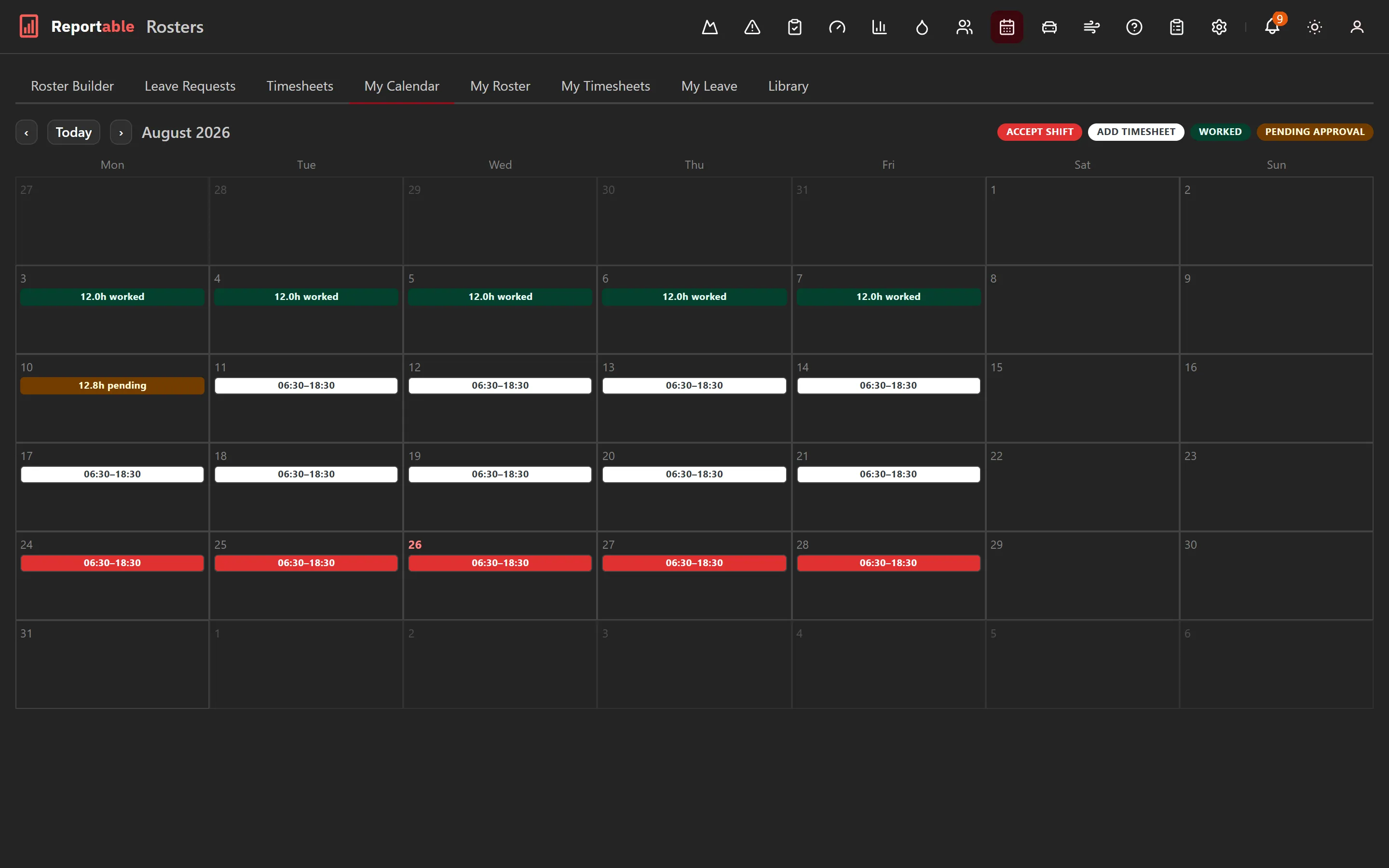Open the user profile icon
This screenshot has height=868, width=1389.
pyautogui.click(x=1357, y=27)
